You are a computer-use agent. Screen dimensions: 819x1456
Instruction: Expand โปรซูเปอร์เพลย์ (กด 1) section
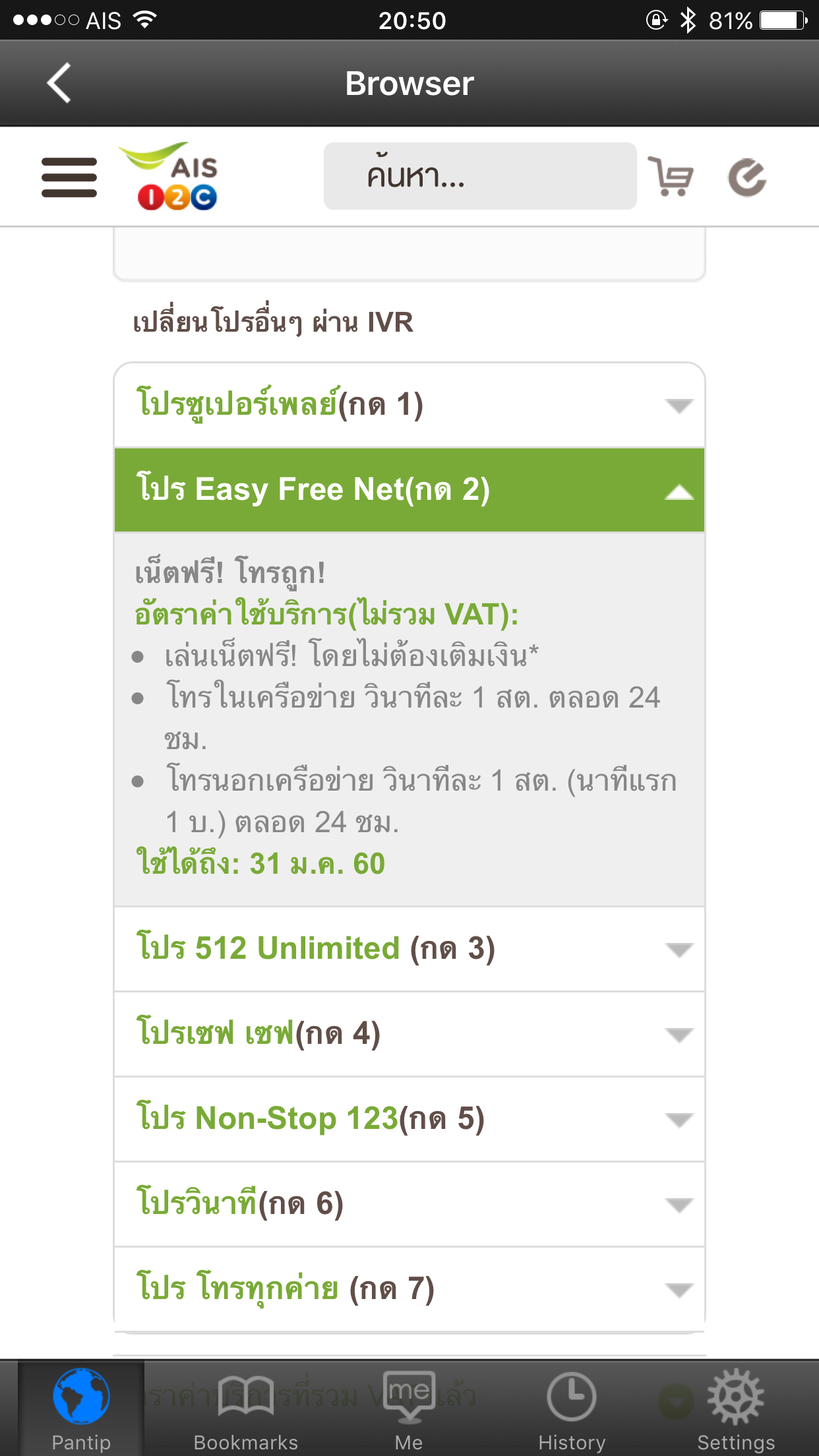pyautogui.click(x=409, y=405)
